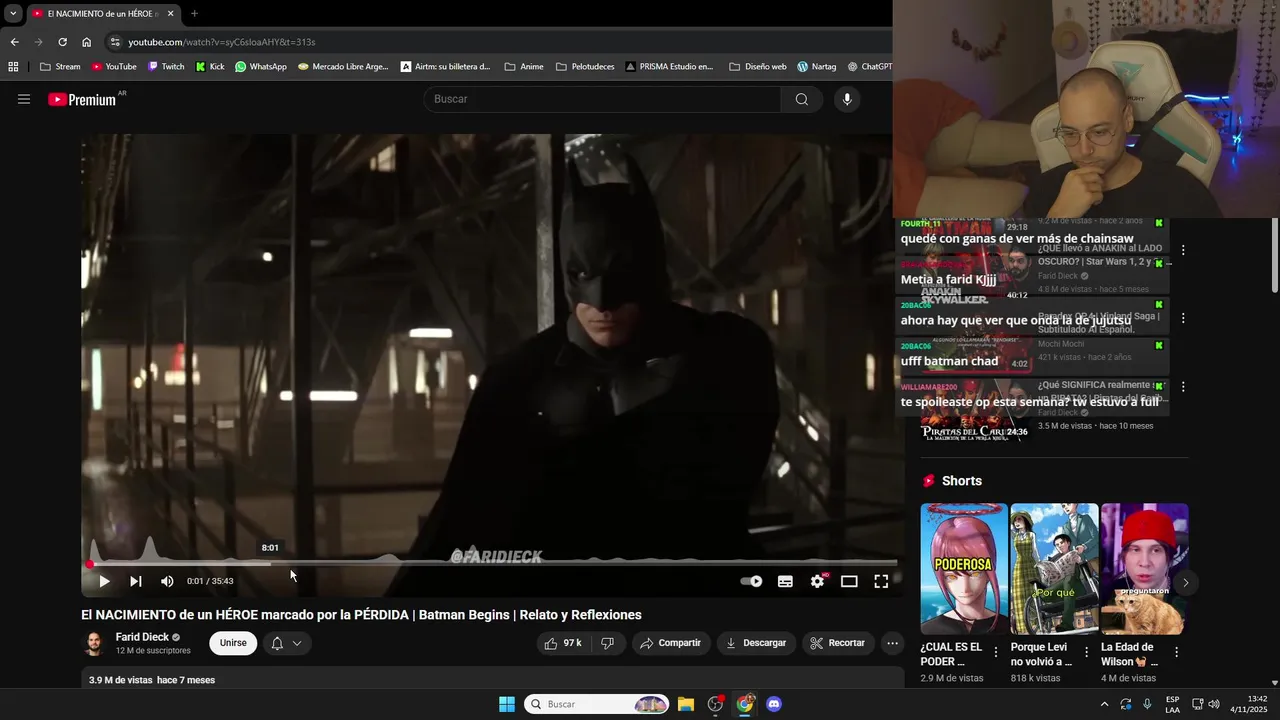This screenshot has width=1280, height=720.
Task: Click the address bar URL
Action: coord(222,42)
